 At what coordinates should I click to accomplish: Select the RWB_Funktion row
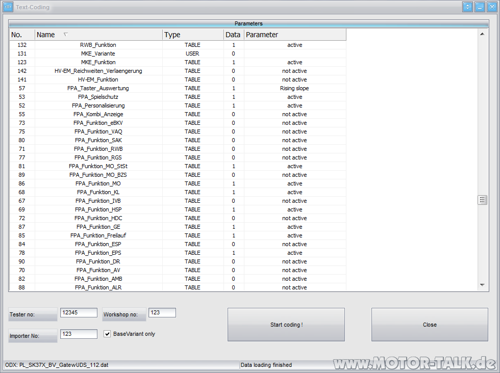178,45
